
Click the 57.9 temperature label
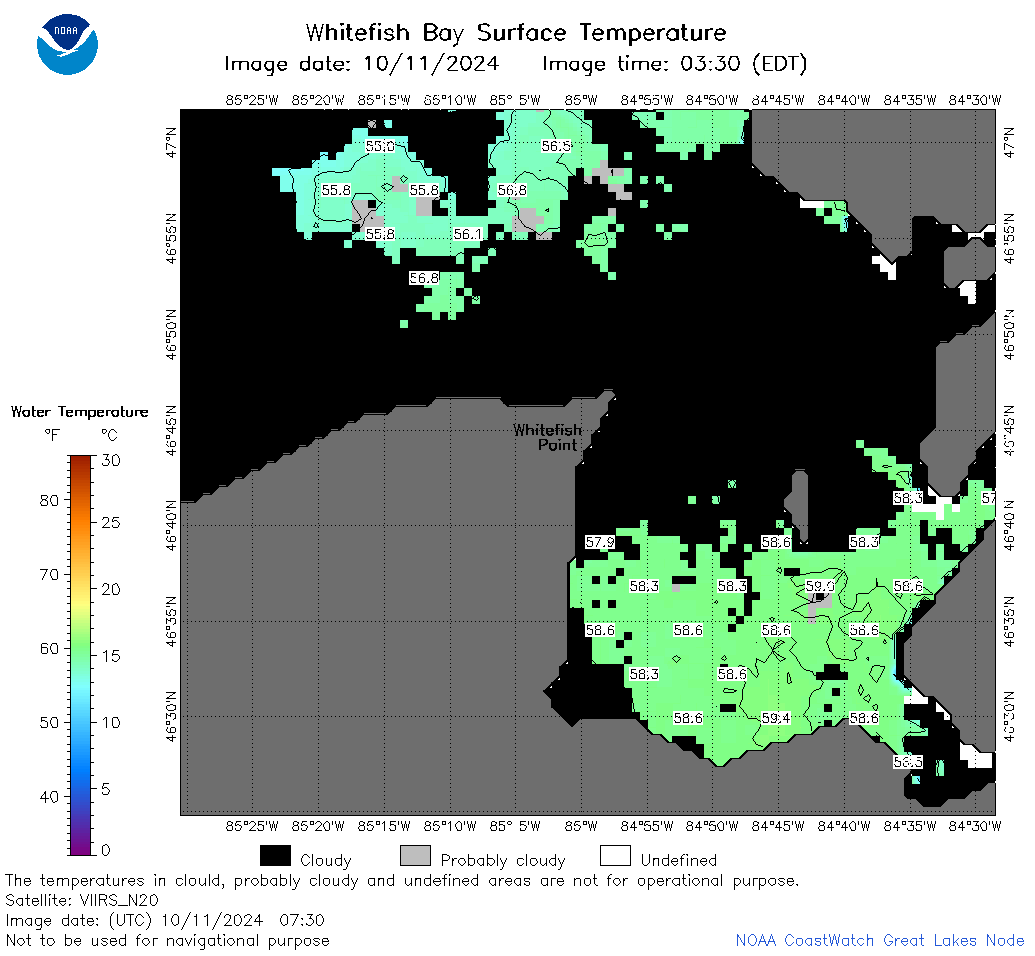click(x=600, y=542)
